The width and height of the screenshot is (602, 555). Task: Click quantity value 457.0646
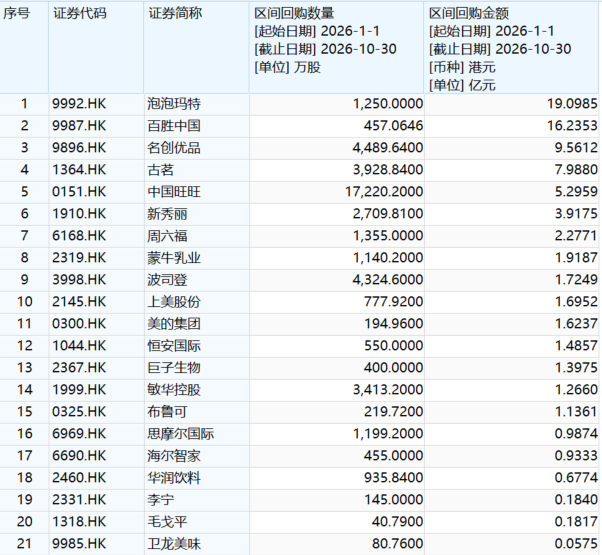[394, 126]
